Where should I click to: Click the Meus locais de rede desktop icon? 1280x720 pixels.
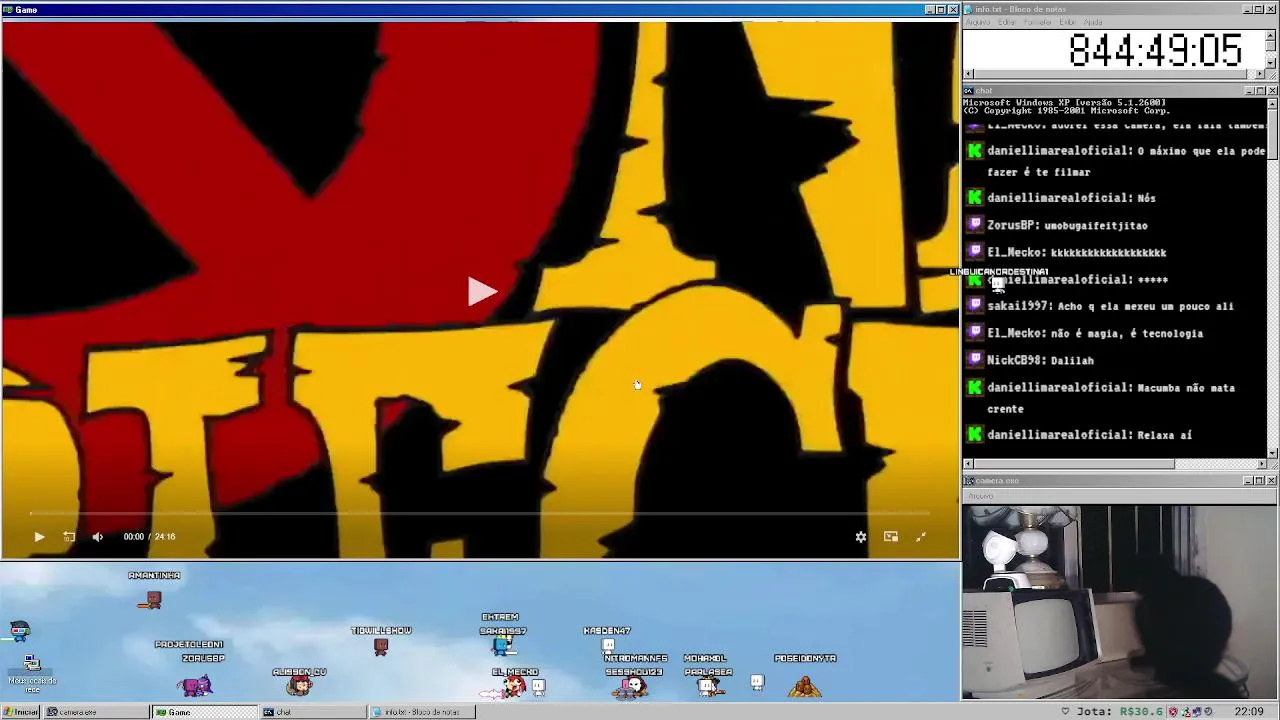coord(32,672)
